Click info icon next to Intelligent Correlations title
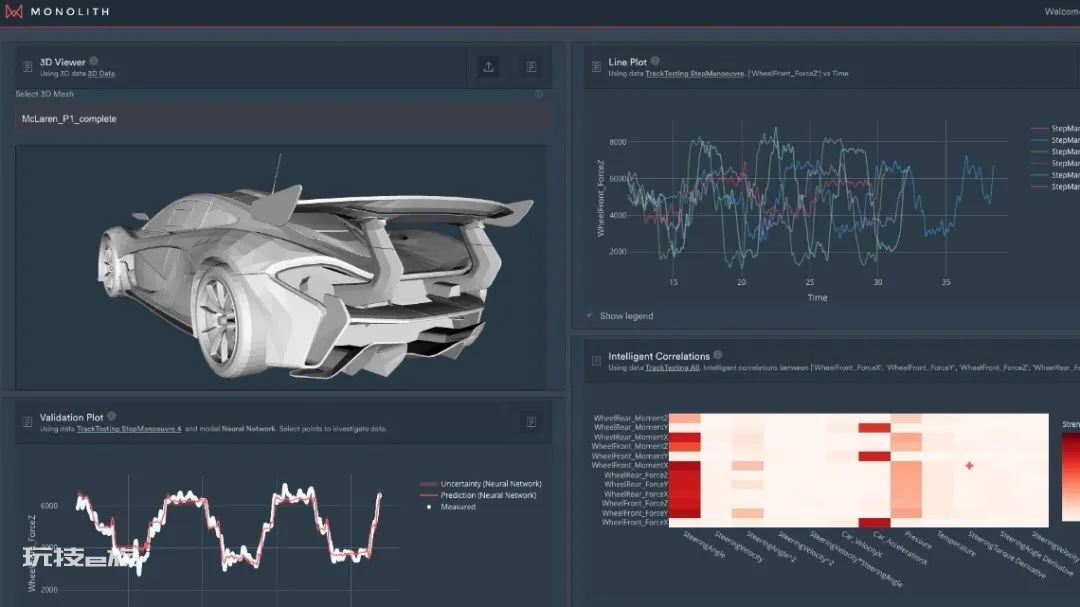 [718, 355]
